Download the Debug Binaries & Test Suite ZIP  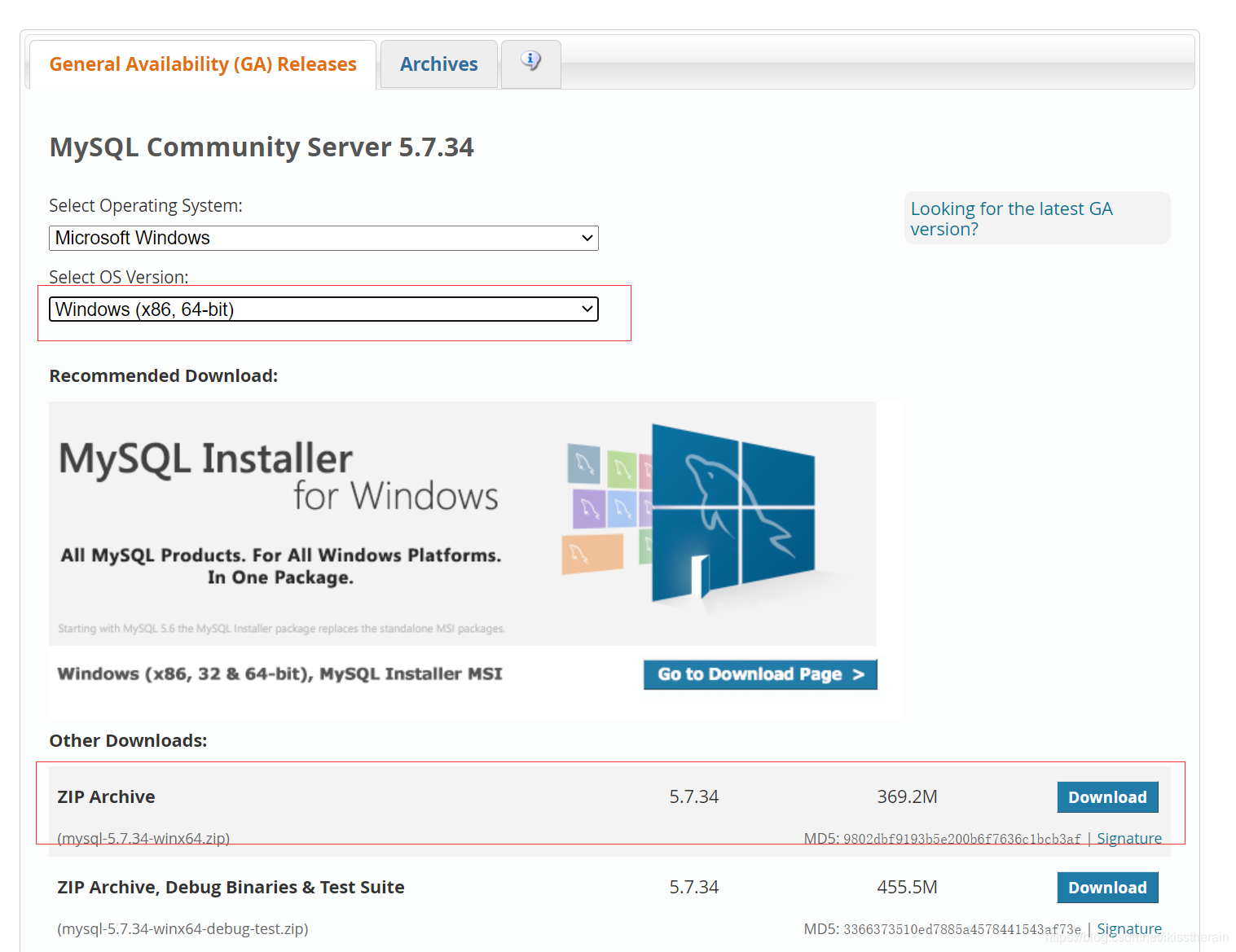point(1107,888)
